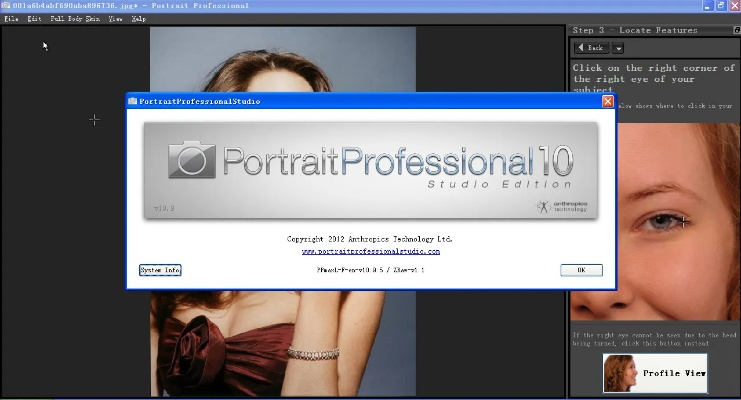741x400 pixels.
Task: Click the Anthropics Technology logo in banner
Action: click(561, 206)
